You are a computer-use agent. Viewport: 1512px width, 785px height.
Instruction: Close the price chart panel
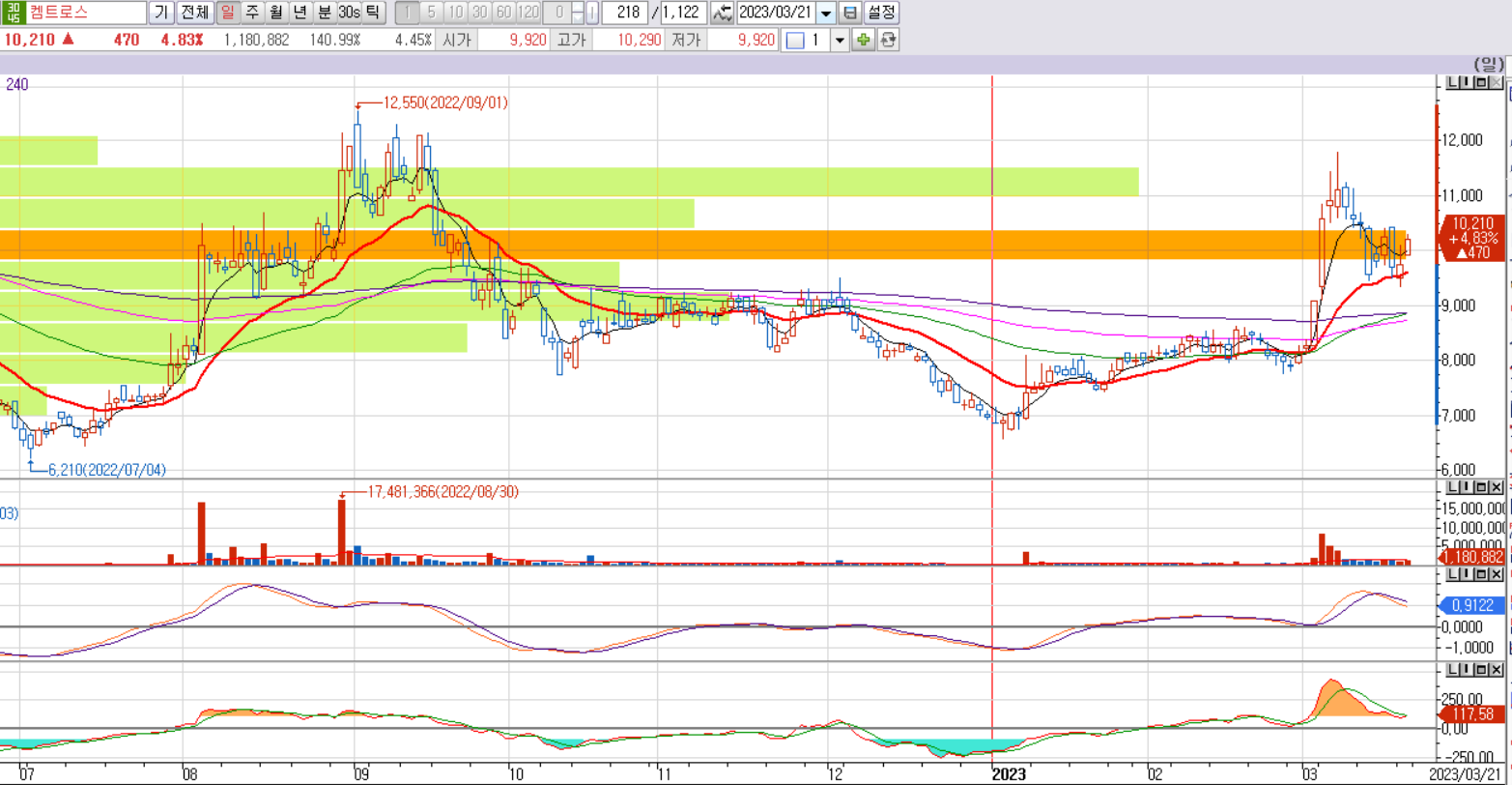pyautogui.click(x=1496, y=84)
